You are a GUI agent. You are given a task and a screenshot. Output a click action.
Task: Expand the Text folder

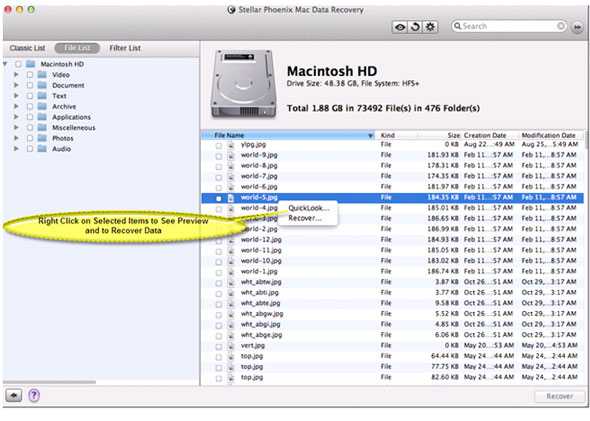(16, 96)
